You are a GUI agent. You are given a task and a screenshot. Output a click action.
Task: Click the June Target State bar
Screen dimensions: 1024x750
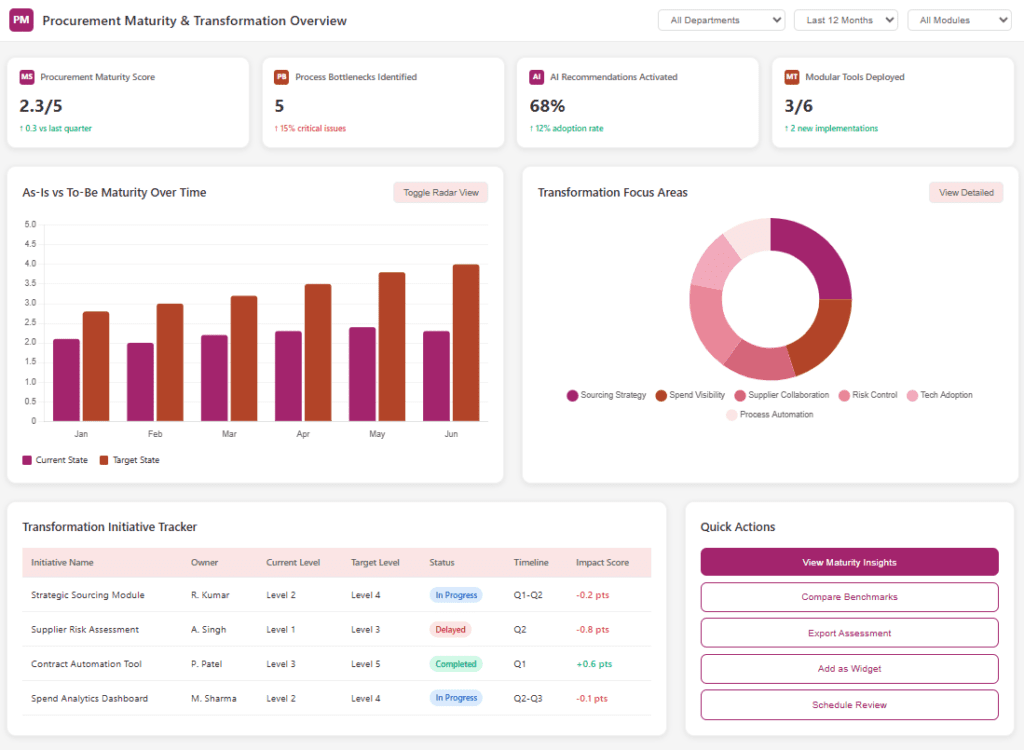(x=466, y=342)
